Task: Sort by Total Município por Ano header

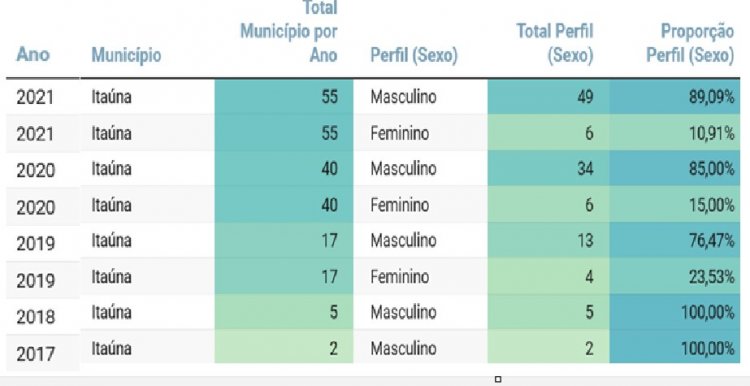Action: pos(288,32)
